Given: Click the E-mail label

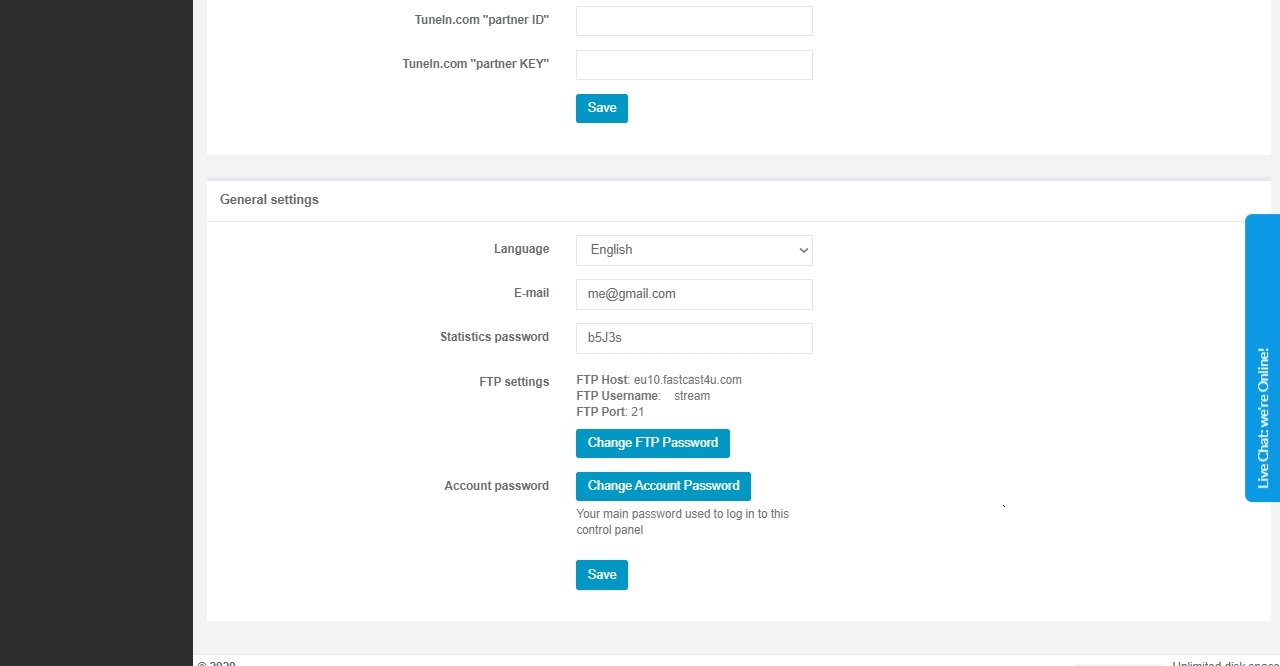Looking at the screenshot, I should pyautogui.click(x=531, y=293).
